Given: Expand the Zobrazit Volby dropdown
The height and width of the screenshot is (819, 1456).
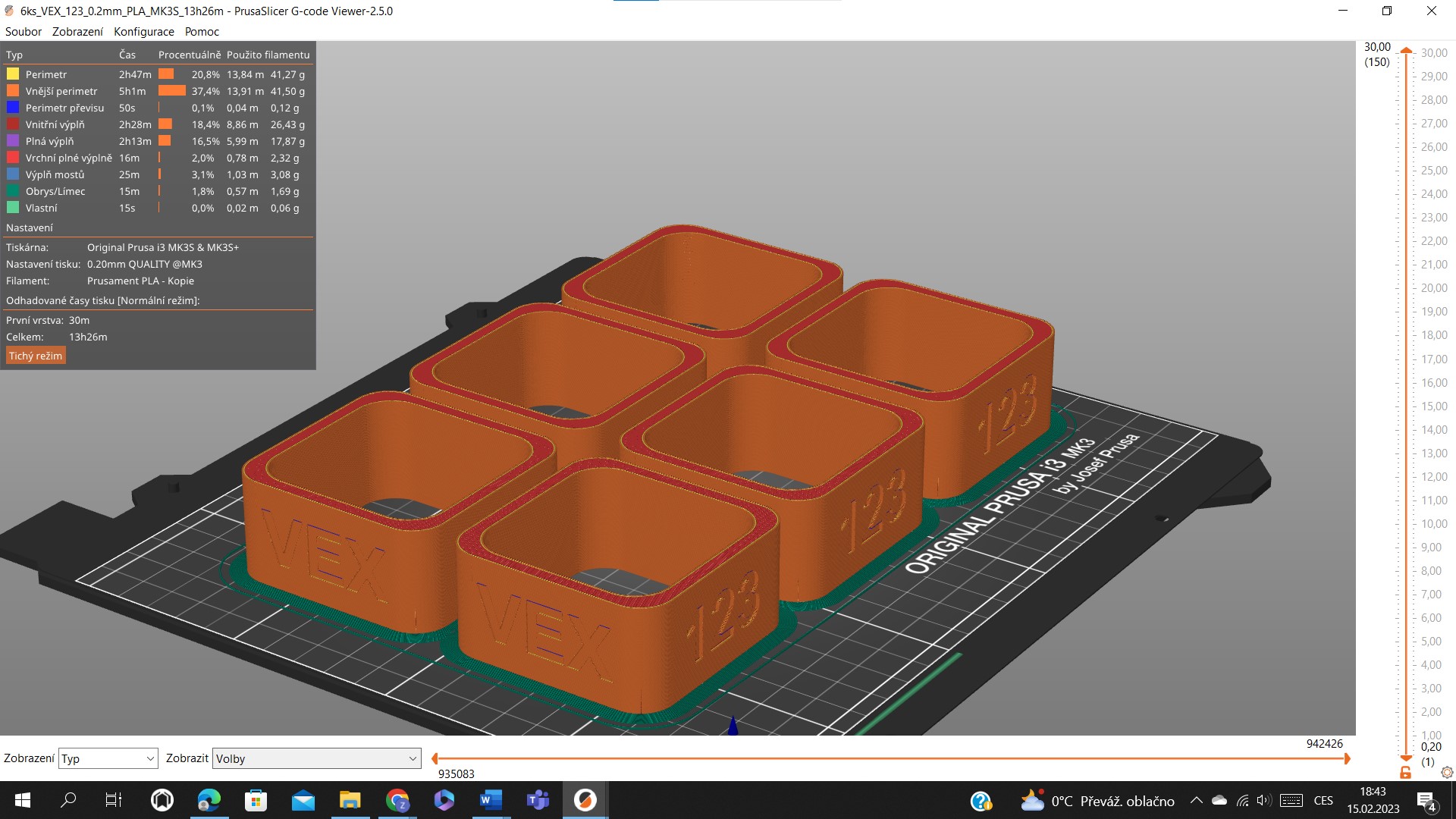Looking at the screenshot, I should (316, 758).
